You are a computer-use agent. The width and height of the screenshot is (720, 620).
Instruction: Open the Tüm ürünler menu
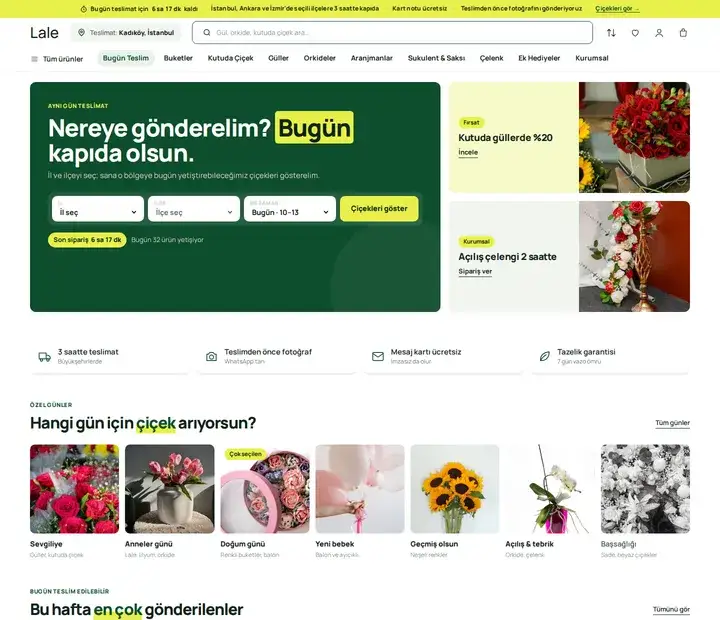pyautogui.click(x=57, y=59)
